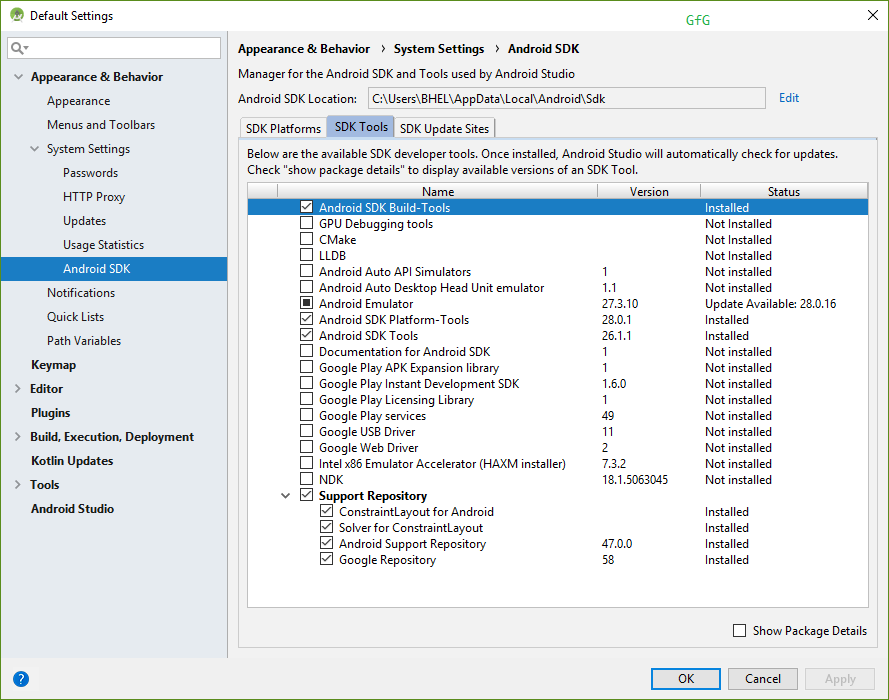
Task: Check the NDK checkbox
Action: 306,479
